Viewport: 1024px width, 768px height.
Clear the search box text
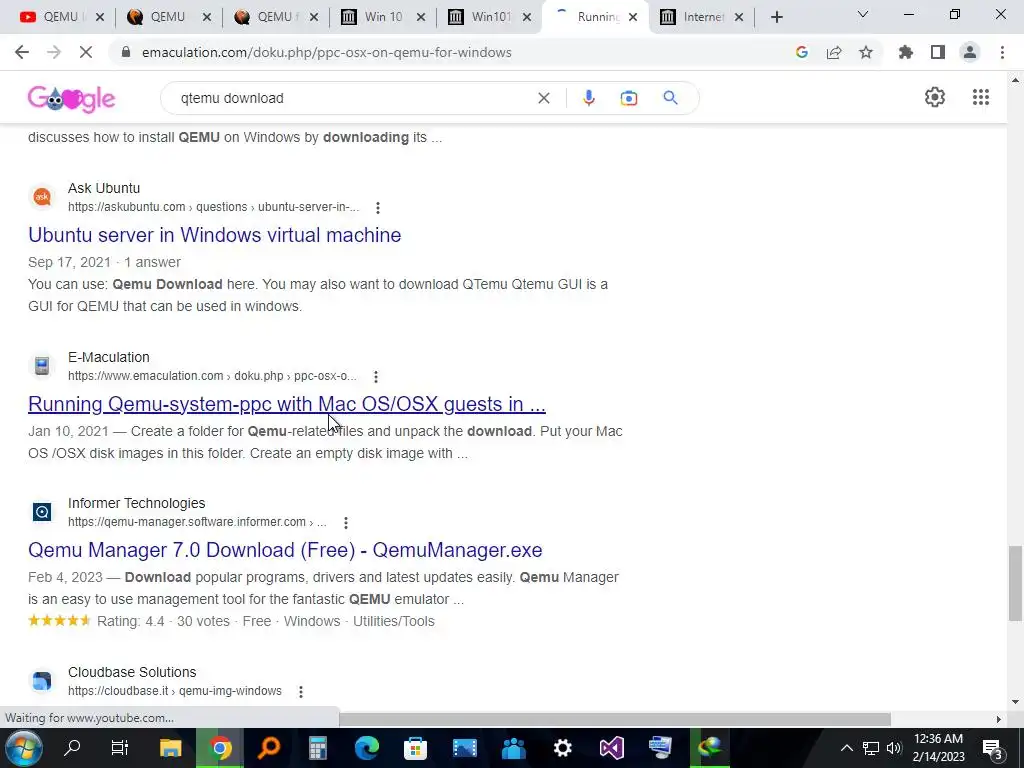pos(543,98)
